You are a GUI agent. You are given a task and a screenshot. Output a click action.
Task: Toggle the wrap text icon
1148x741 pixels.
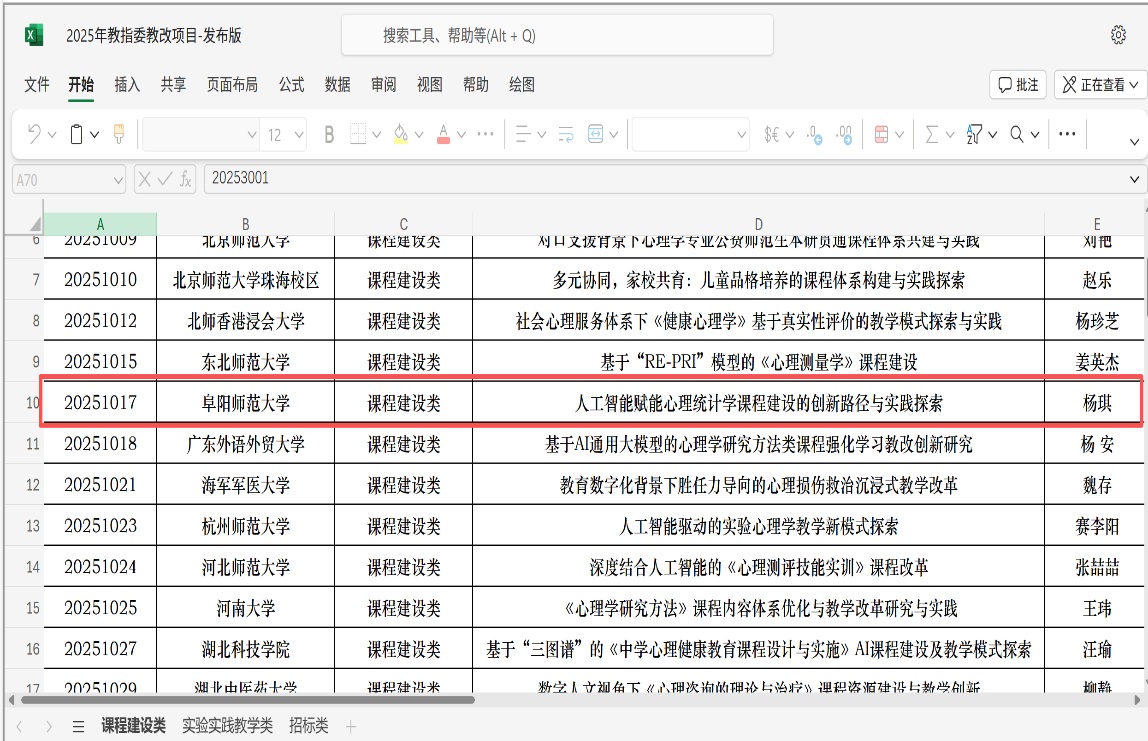(566, 134)
